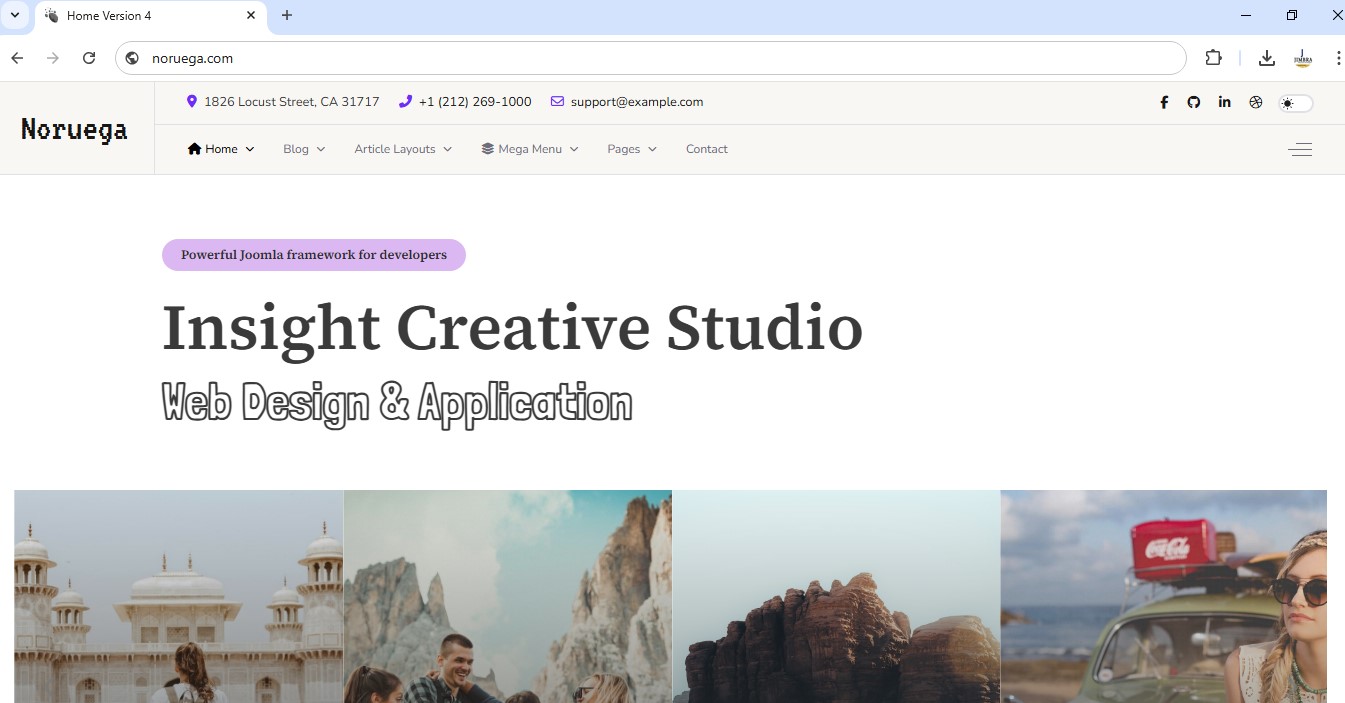Click the browser Extensions puzzle icon
Screen dimensions: 1345x703
click(x=1213, y=58)
